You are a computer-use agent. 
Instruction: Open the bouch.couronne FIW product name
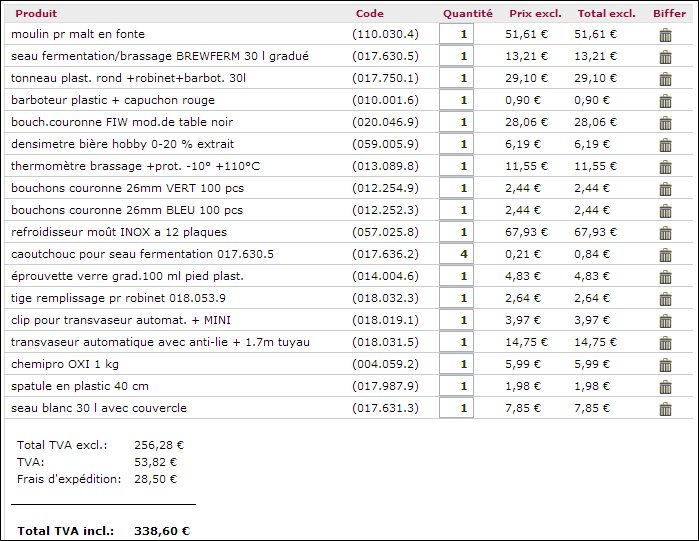pyautogui.click(x=108, y=122)
